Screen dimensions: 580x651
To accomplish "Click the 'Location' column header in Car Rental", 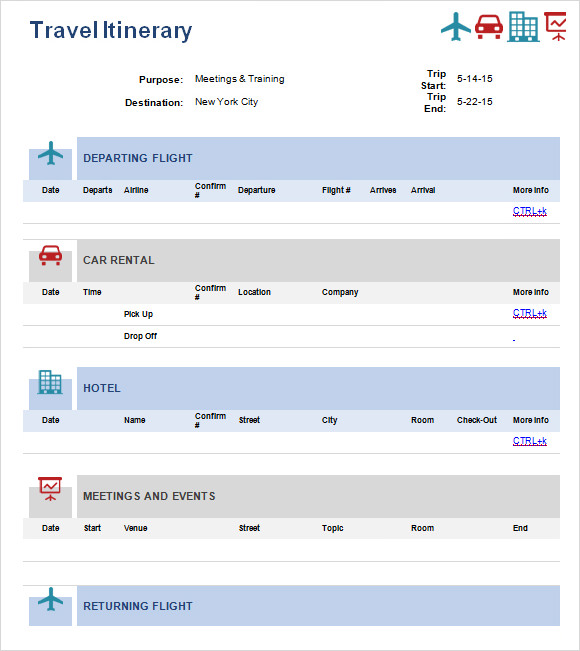I will [254, 292].
